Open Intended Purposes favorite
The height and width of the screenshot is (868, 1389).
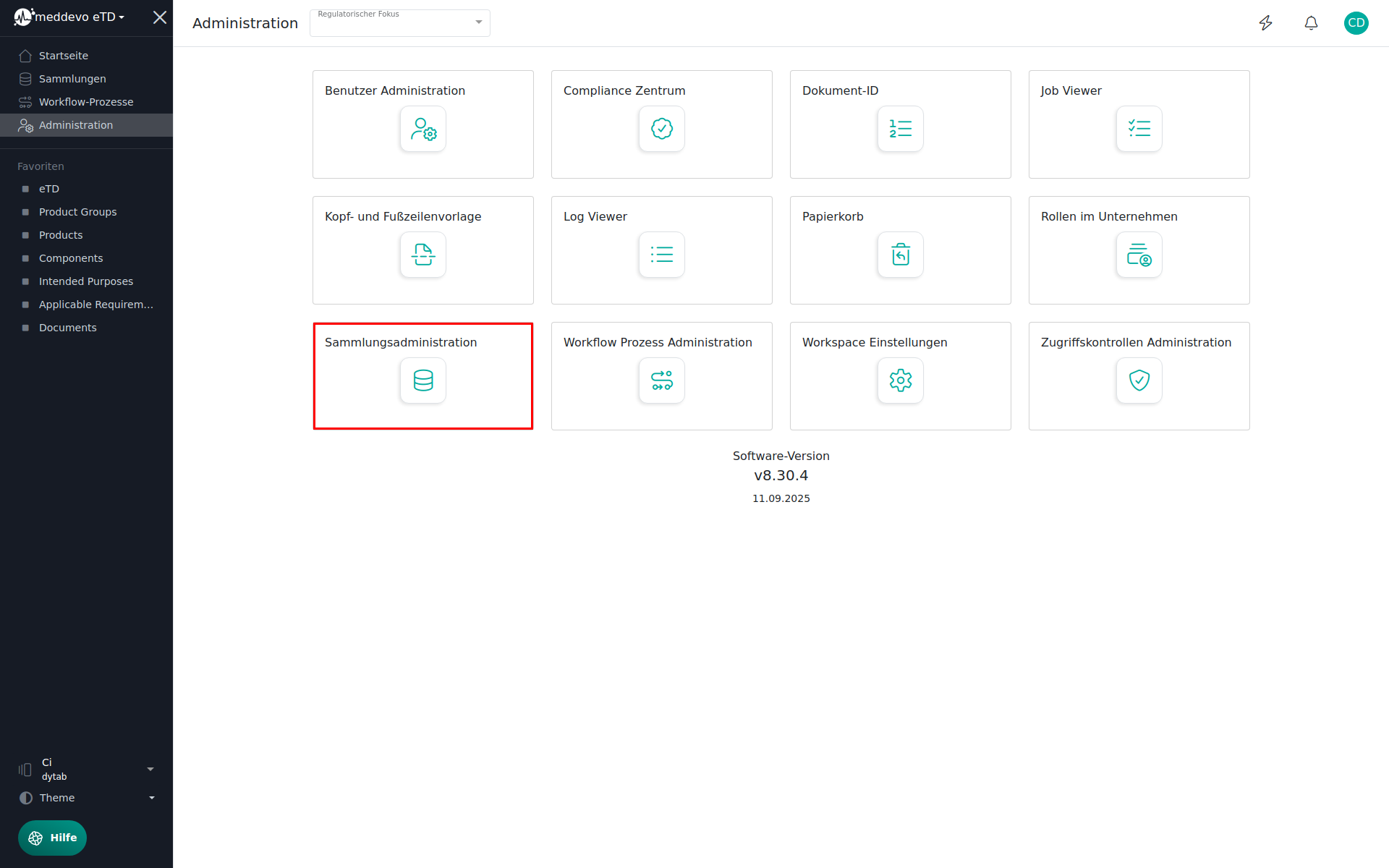coord(87,281)
